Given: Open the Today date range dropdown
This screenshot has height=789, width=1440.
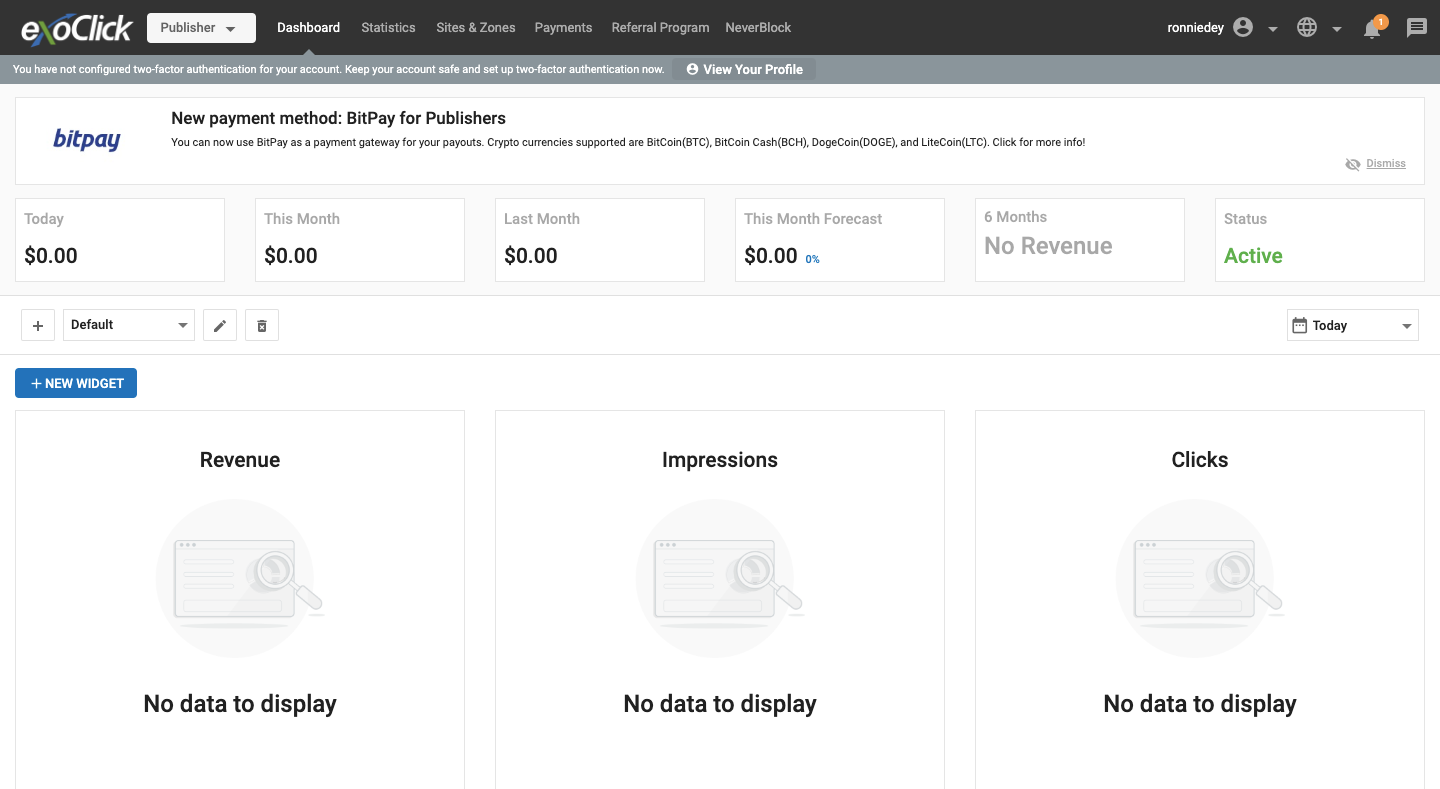Looking at the screenshot, I should (1353, 325).
